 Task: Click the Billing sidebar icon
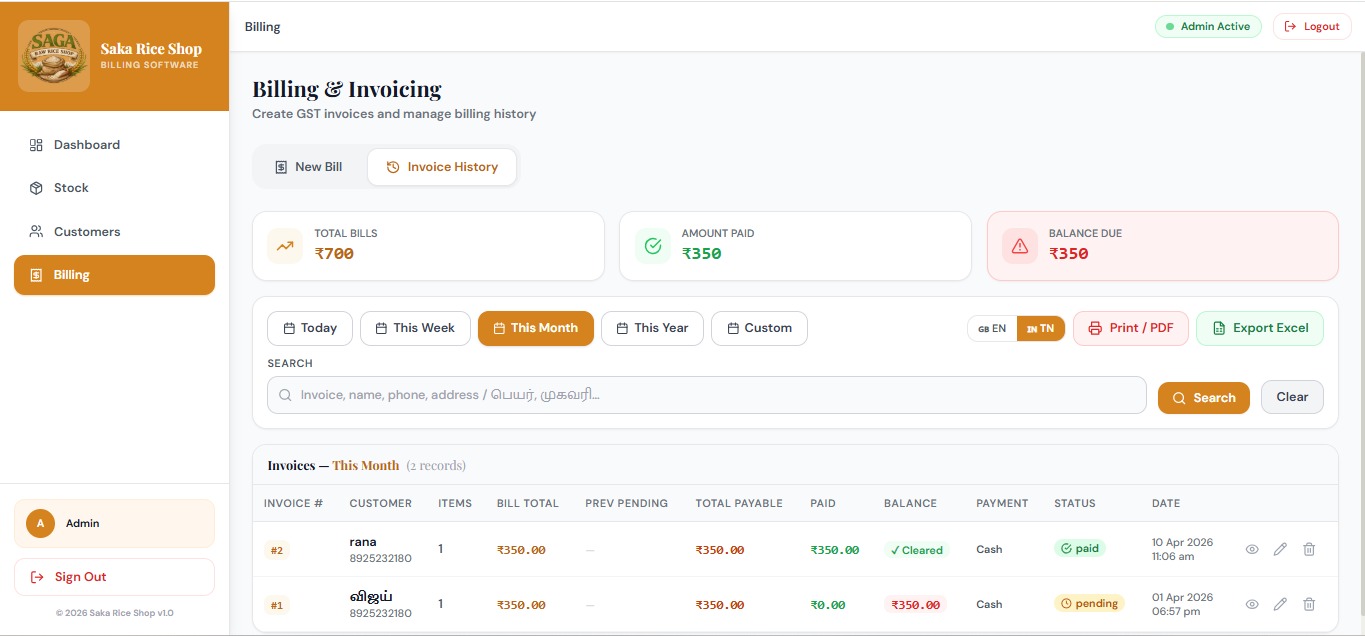click(x=37, y=274)
